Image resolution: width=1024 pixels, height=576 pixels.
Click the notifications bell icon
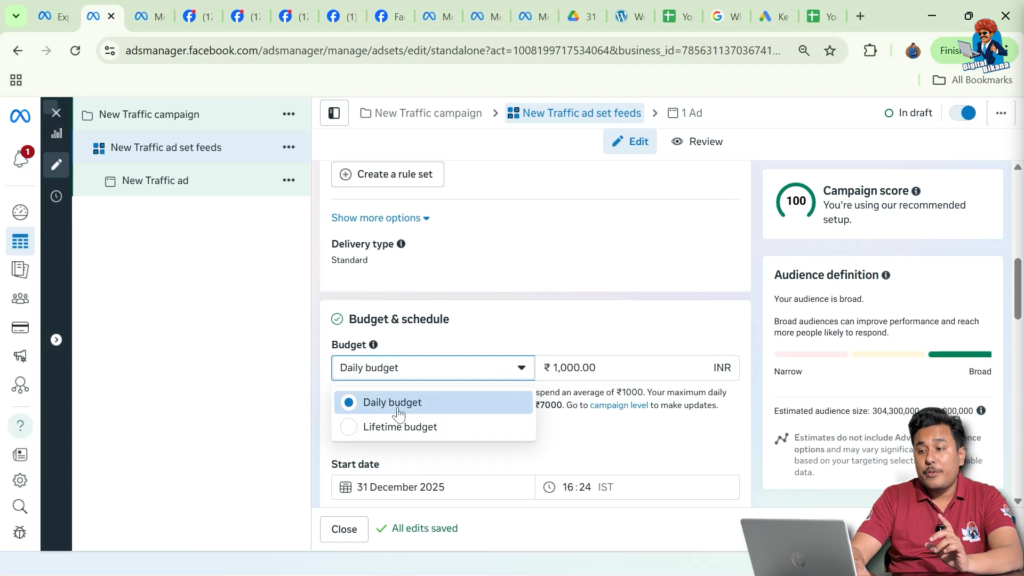[x=19, y=155]
